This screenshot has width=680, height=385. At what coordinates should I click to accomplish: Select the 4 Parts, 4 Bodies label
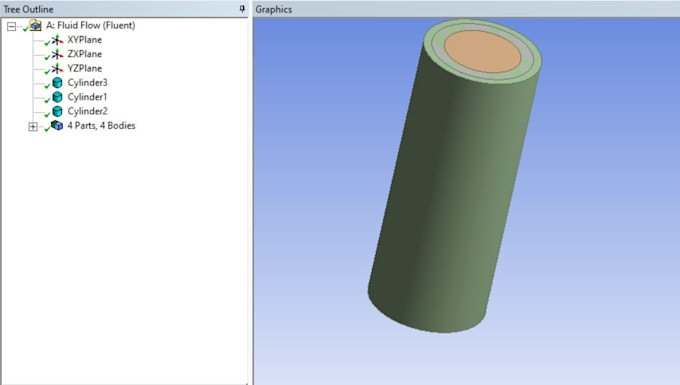101,125
